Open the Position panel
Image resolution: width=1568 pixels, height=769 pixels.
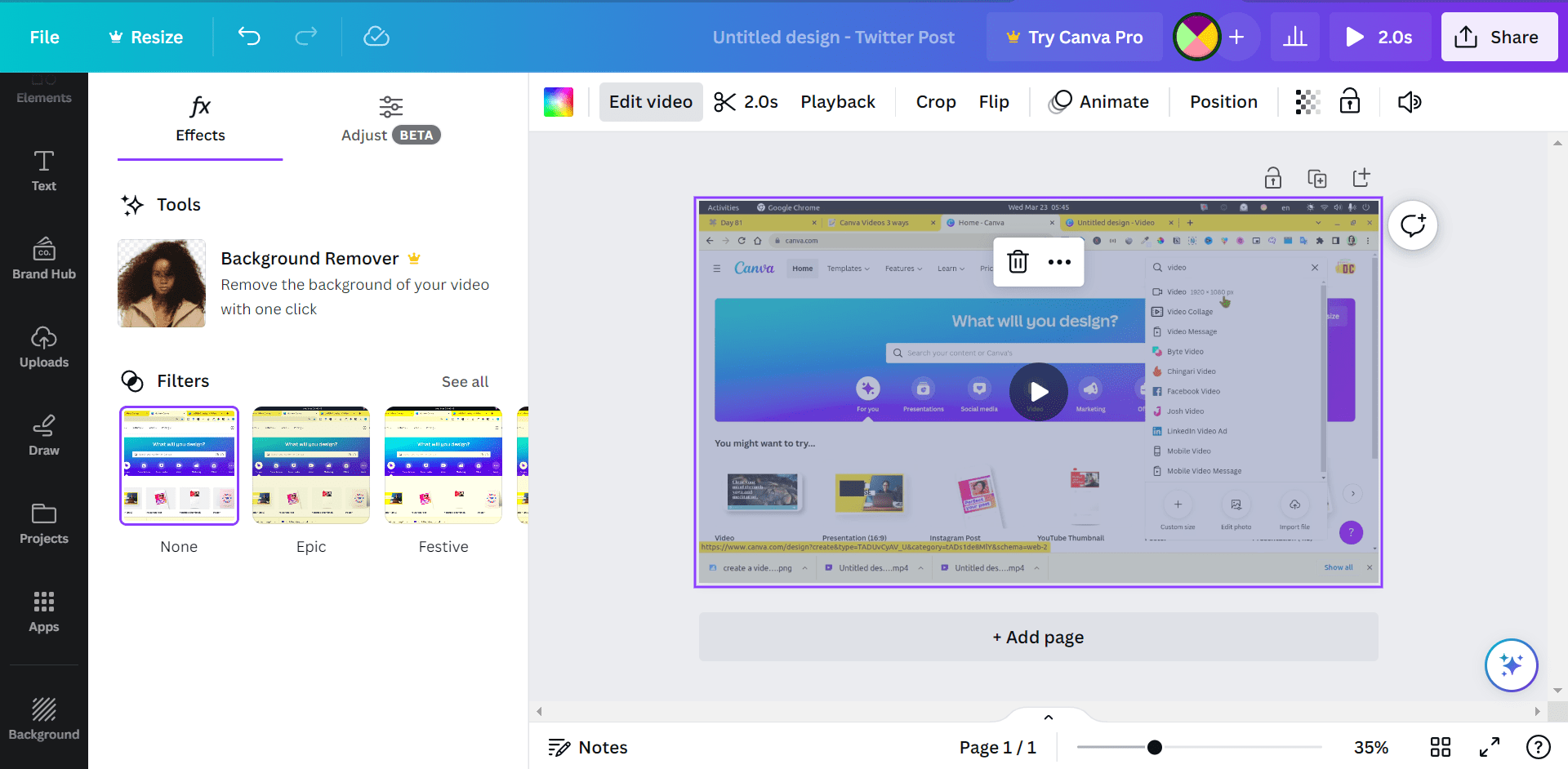coord(1223,102)
